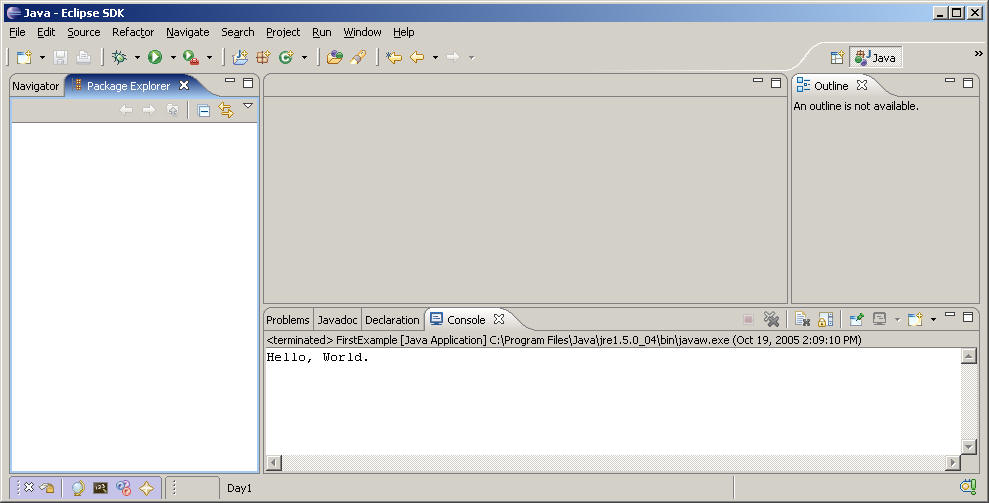The width and height of the screenshot is (989, 503).
Task: Open the External Tools dropdown arrow
Action: point(209,57)
